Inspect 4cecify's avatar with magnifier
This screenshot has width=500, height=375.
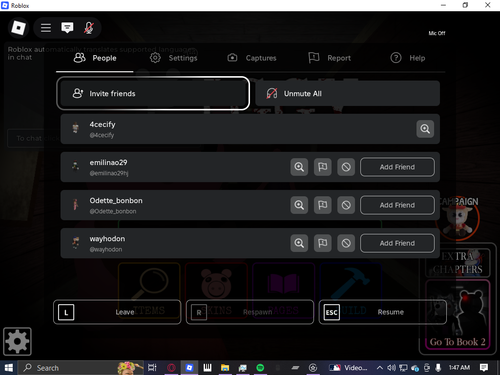point(425,129)
